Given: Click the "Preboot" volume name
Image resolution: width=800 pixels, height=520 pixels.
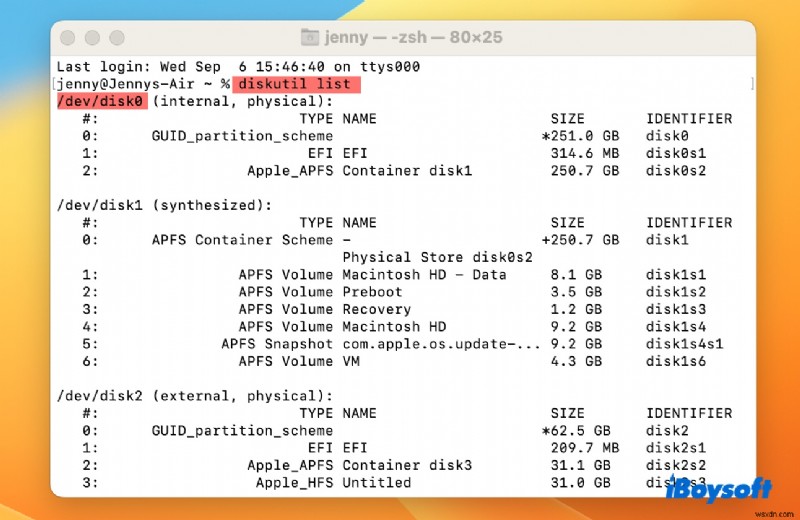Looking at the screenshot, I should click(x=372, y=292).
